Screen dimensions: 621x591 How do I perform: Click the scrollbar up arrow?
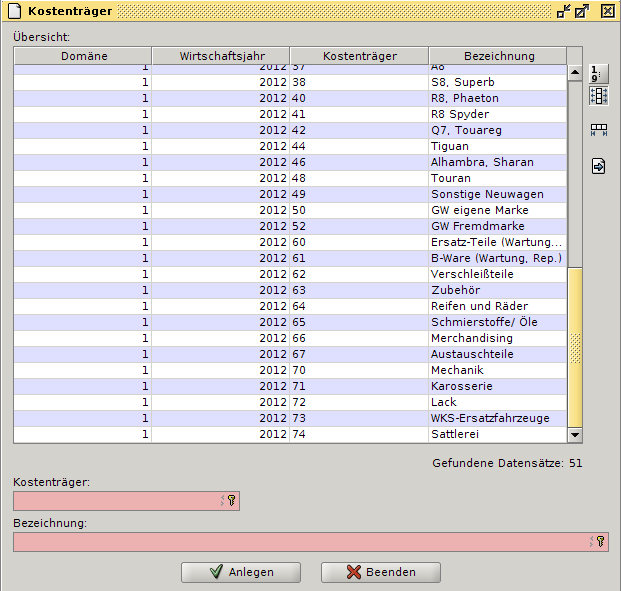pyautogui.click(x=575, y=73)
